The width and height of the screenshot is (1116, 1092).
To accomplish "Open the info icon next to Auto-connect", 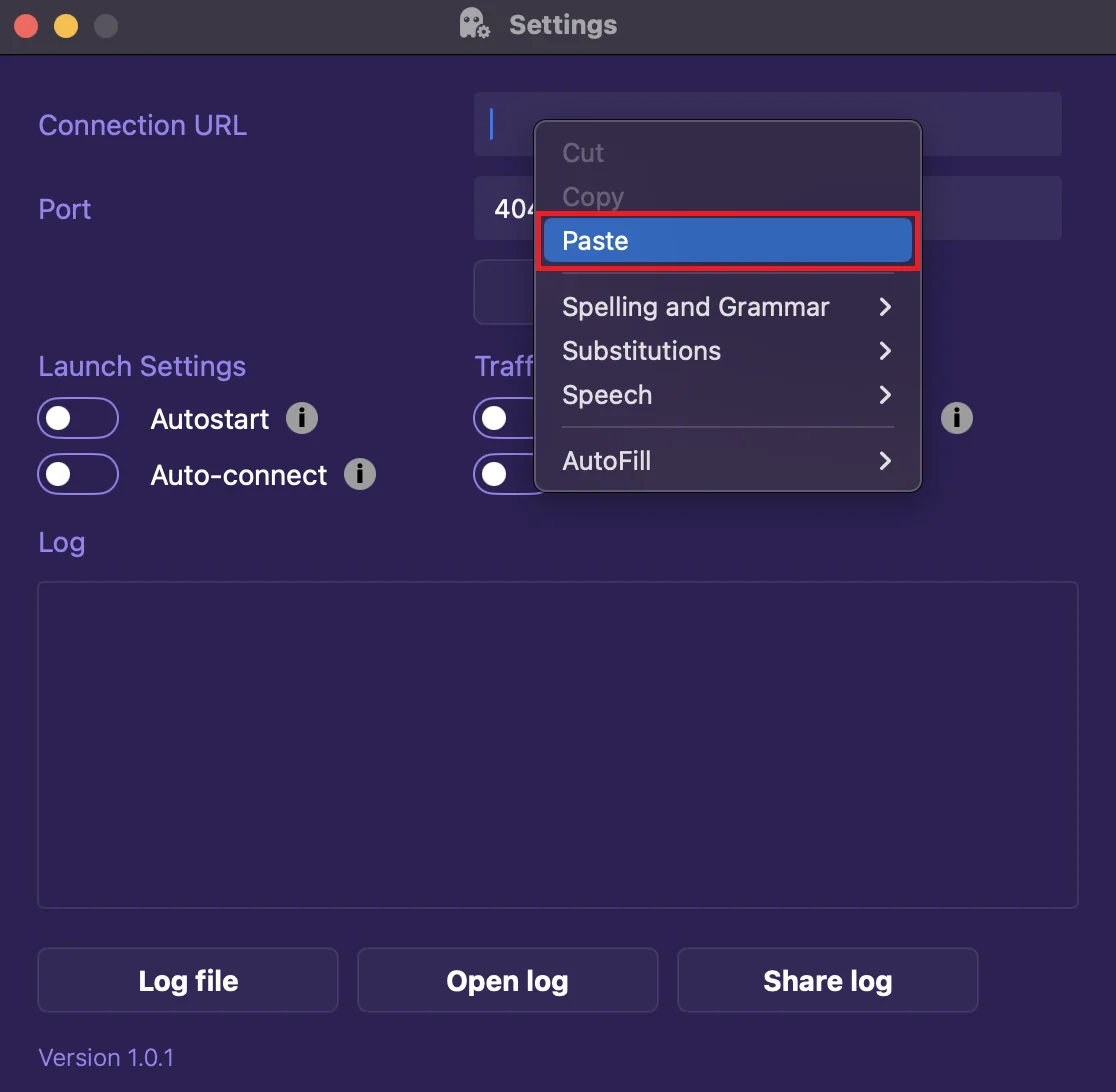I will [x=360, y=474].
